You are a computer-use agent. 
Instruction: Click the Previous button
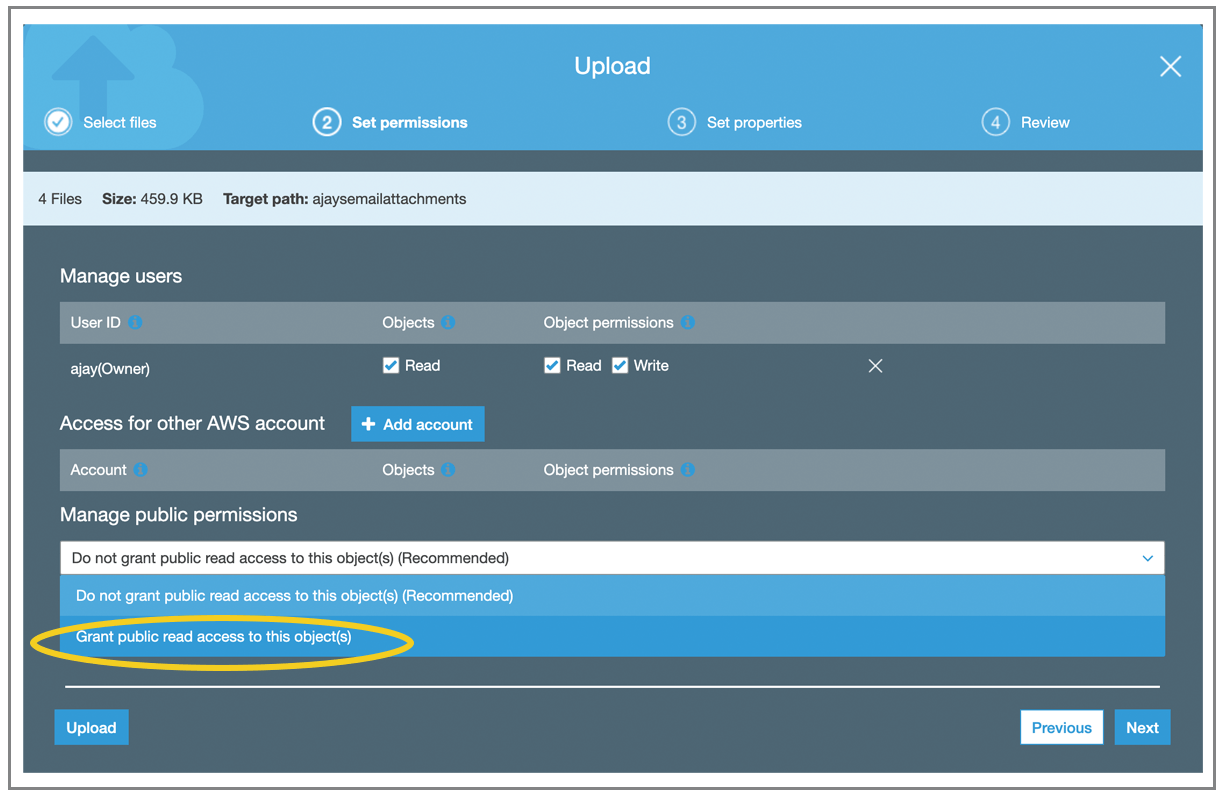[x=1062, y=727]
